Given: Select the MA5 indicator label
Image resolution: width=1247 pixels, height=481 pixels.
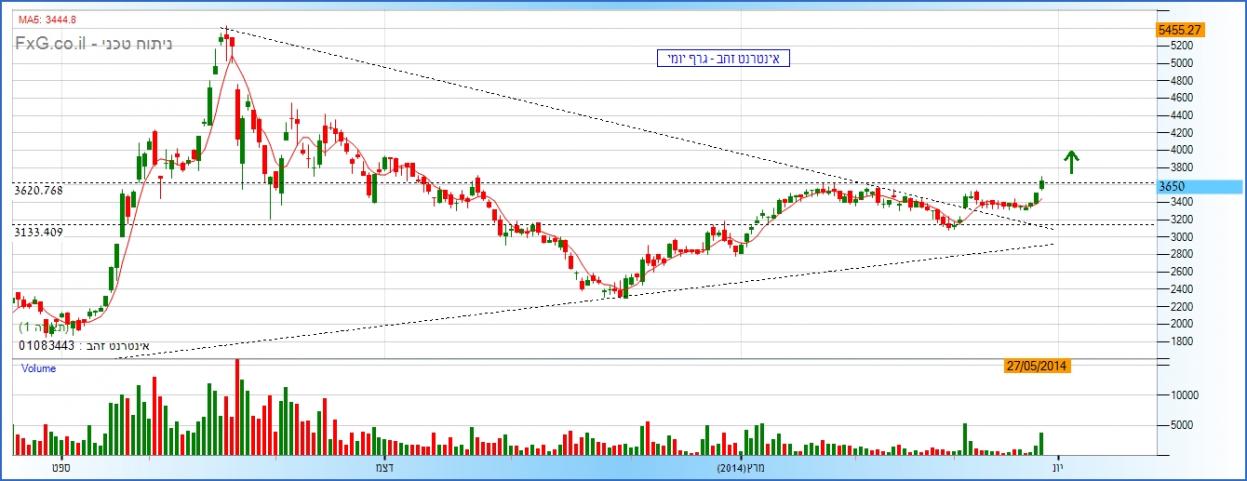Looking at the screenshot, I should (49, 18).
